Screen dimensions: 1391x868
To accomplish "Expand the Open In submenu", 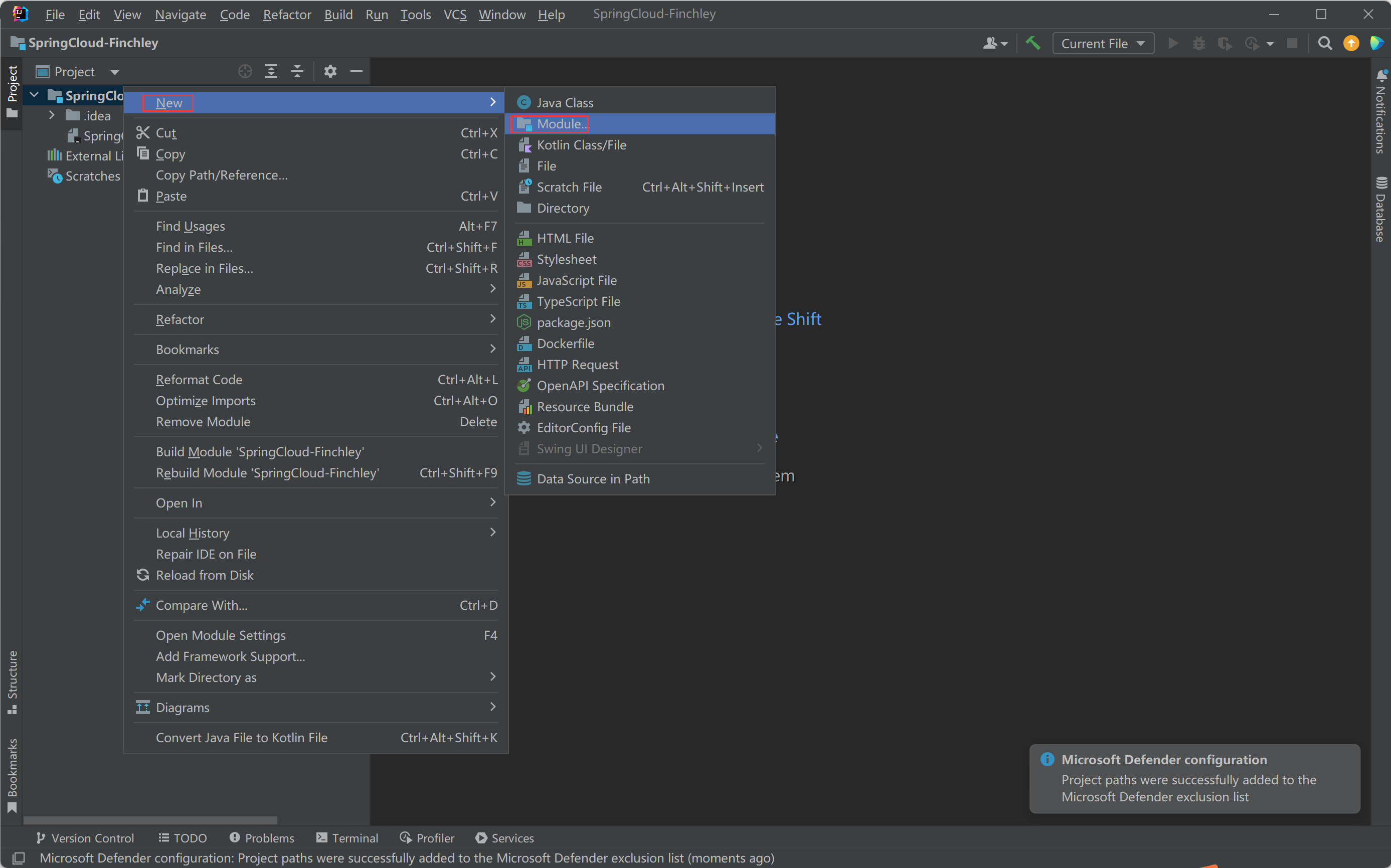I will coord(316,503).
